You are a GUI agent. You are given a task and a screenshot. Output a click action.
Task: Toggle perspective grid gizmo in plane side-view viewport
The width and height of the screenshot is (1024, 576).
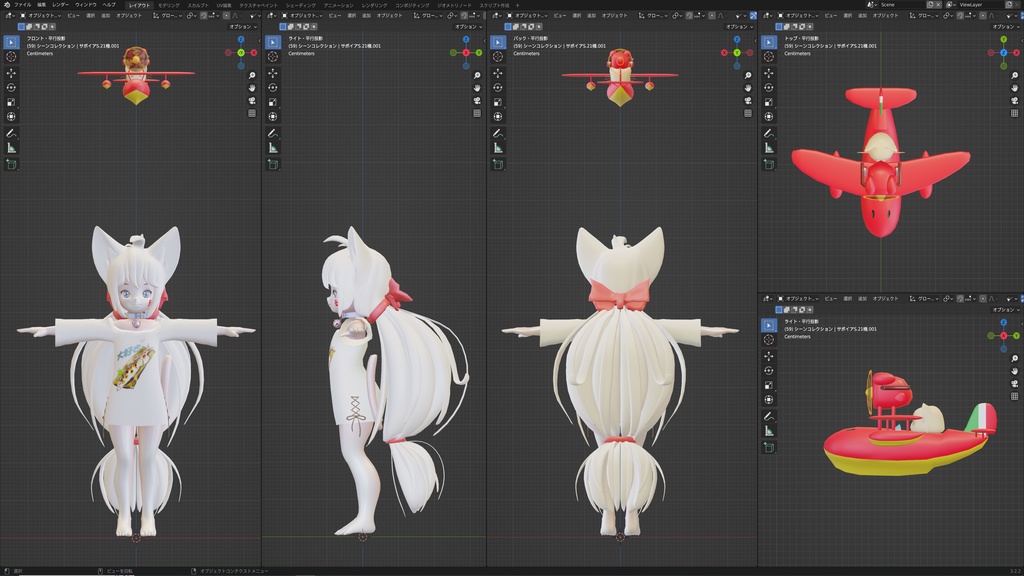(x=1014, y=396)
